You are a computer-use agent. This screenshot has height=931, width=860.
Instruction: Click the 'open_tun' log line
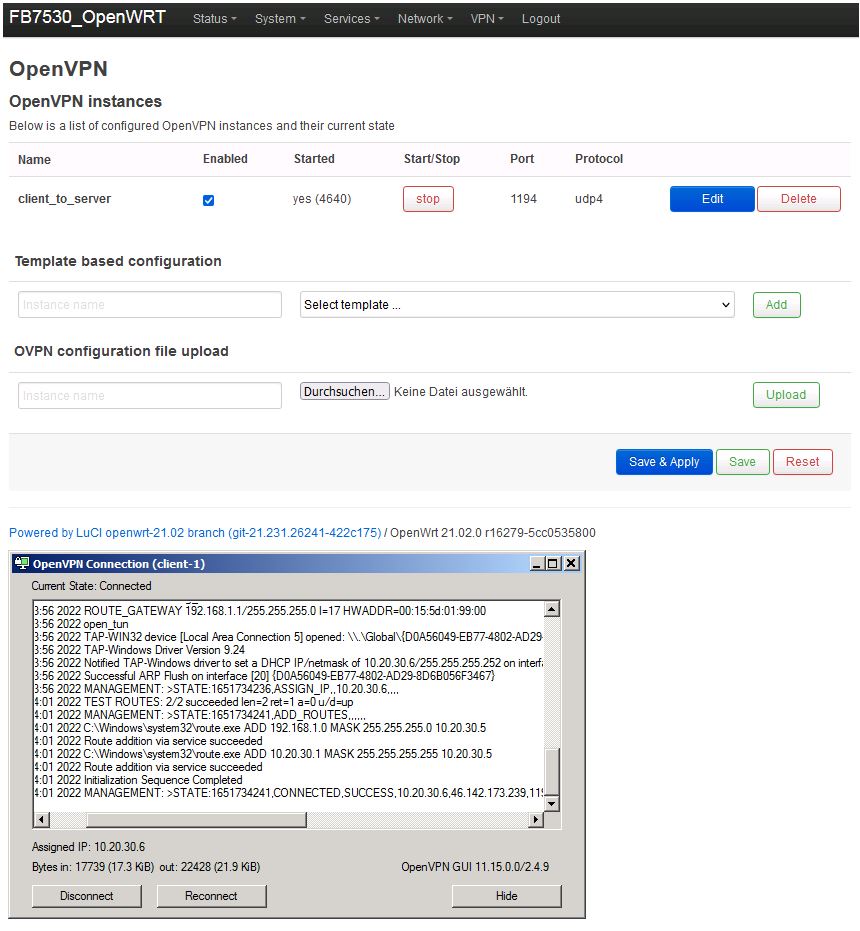(81, 623)
